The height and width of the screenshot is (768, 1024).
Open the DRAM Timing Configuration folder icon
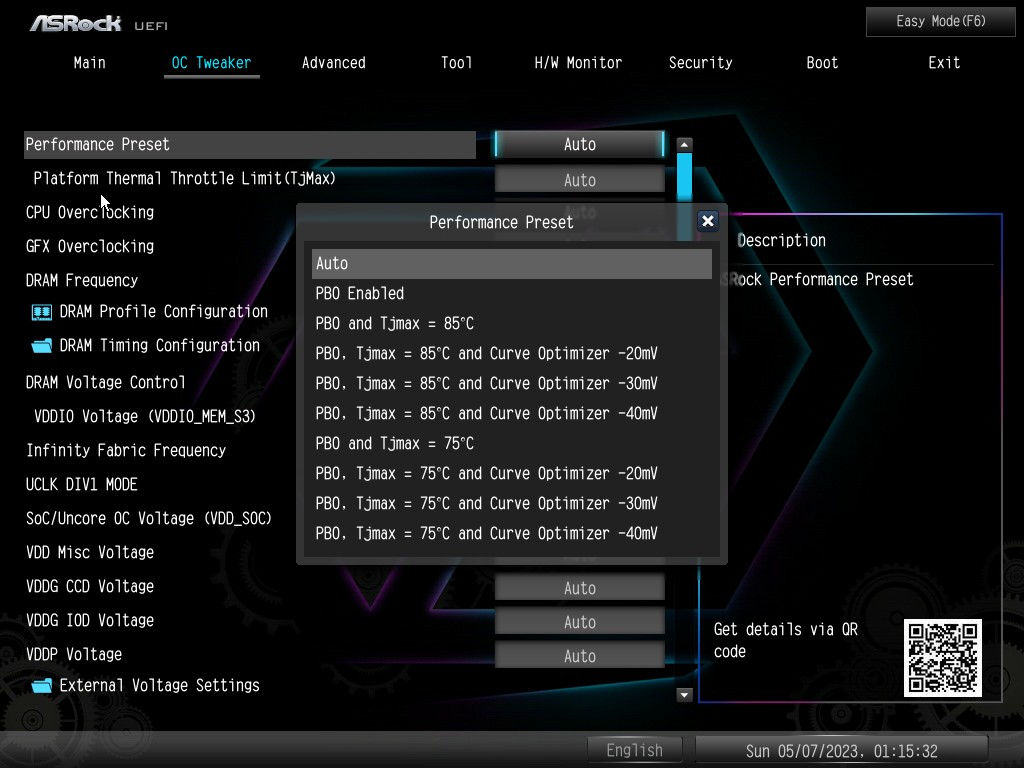pyautogui.click(x=41, y=346)
